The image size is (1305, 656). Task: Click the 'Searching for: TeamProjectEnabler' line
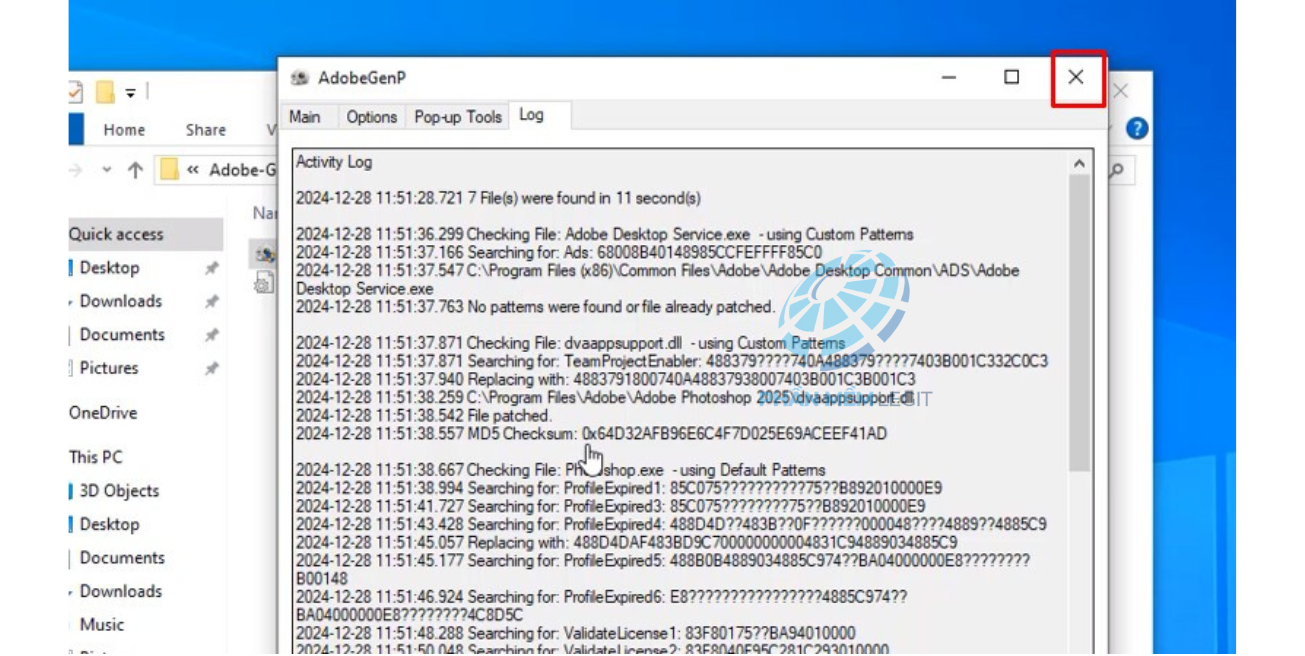tap(672, 361)
